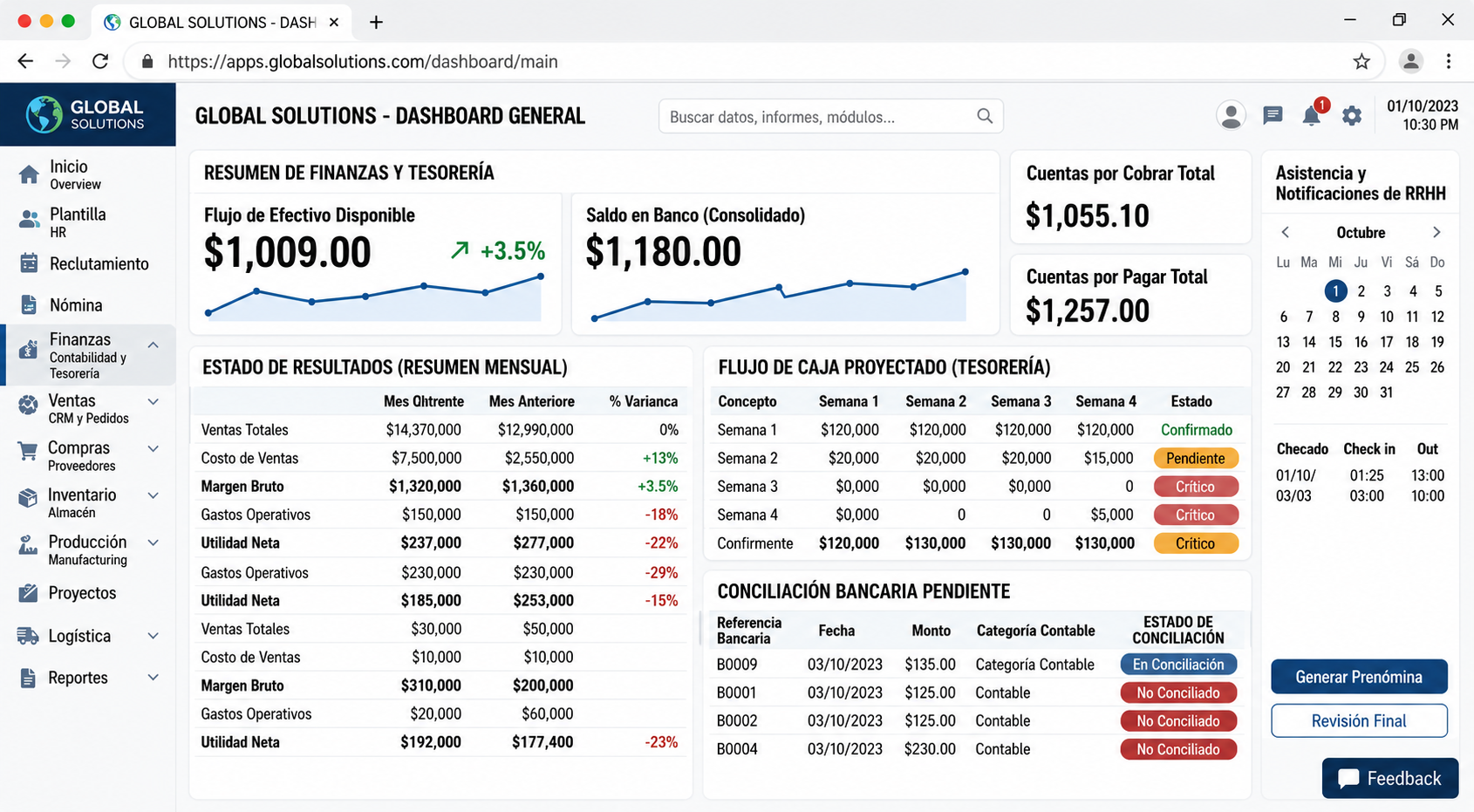The height and width of the screenshot is (812, 1474).
Task: Click the Revisión Final button
Action: pos(1359,721)
